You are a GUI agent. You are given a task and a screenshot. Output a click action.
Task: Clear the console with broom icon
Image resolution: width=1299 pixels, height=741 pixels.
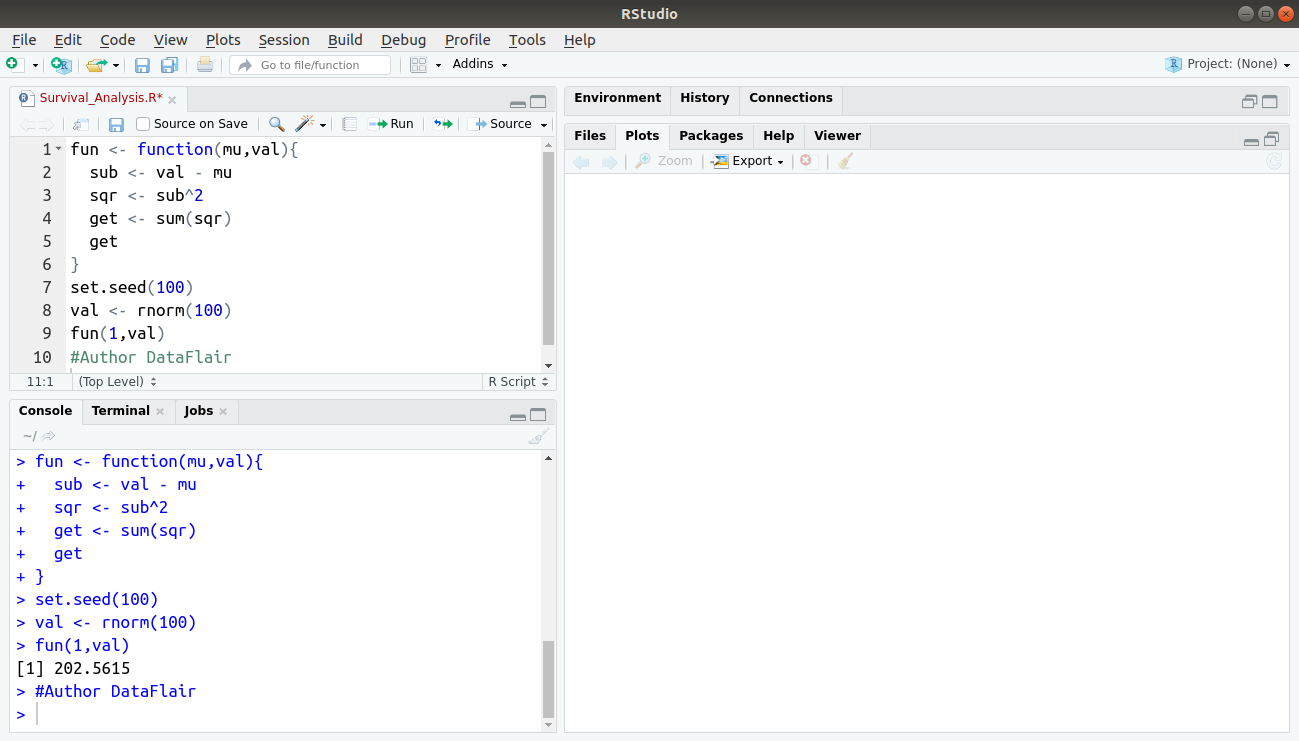click(x=539, y=436)
